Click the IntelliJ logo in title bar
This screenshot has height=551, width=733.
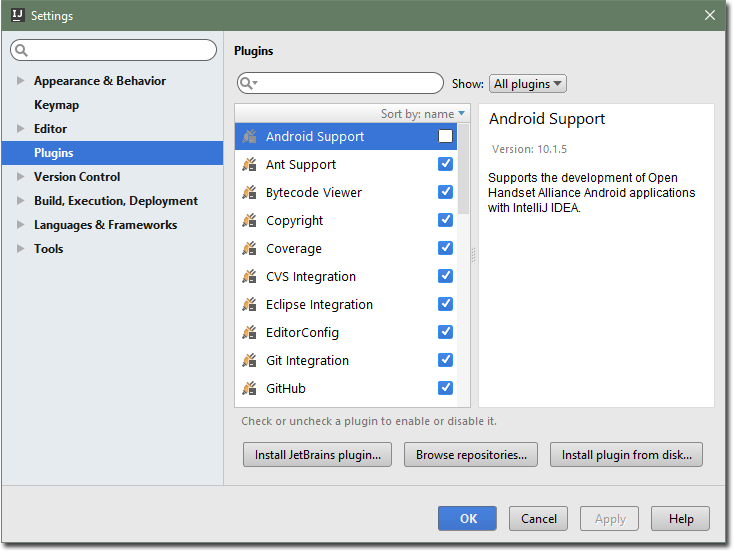[18, 15]
